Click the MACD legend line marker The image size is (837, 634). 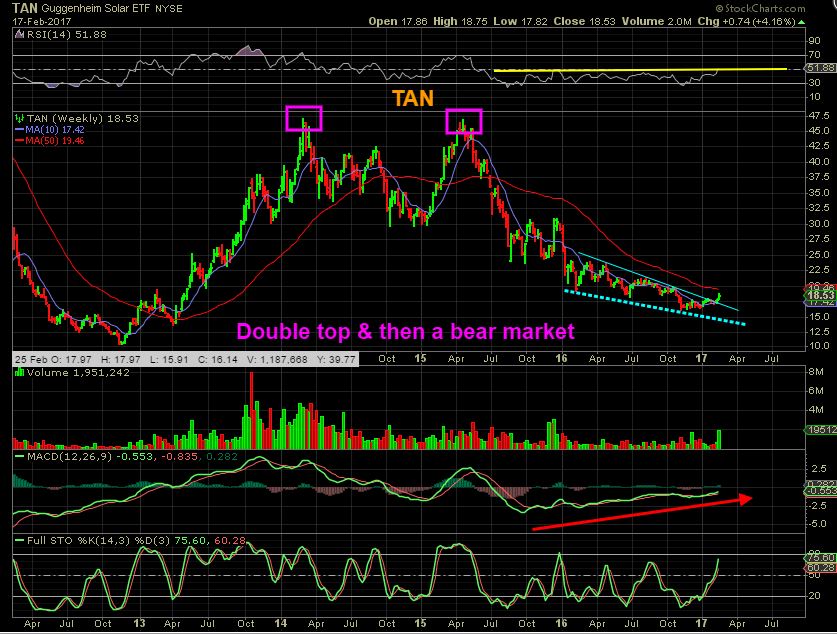20,457
